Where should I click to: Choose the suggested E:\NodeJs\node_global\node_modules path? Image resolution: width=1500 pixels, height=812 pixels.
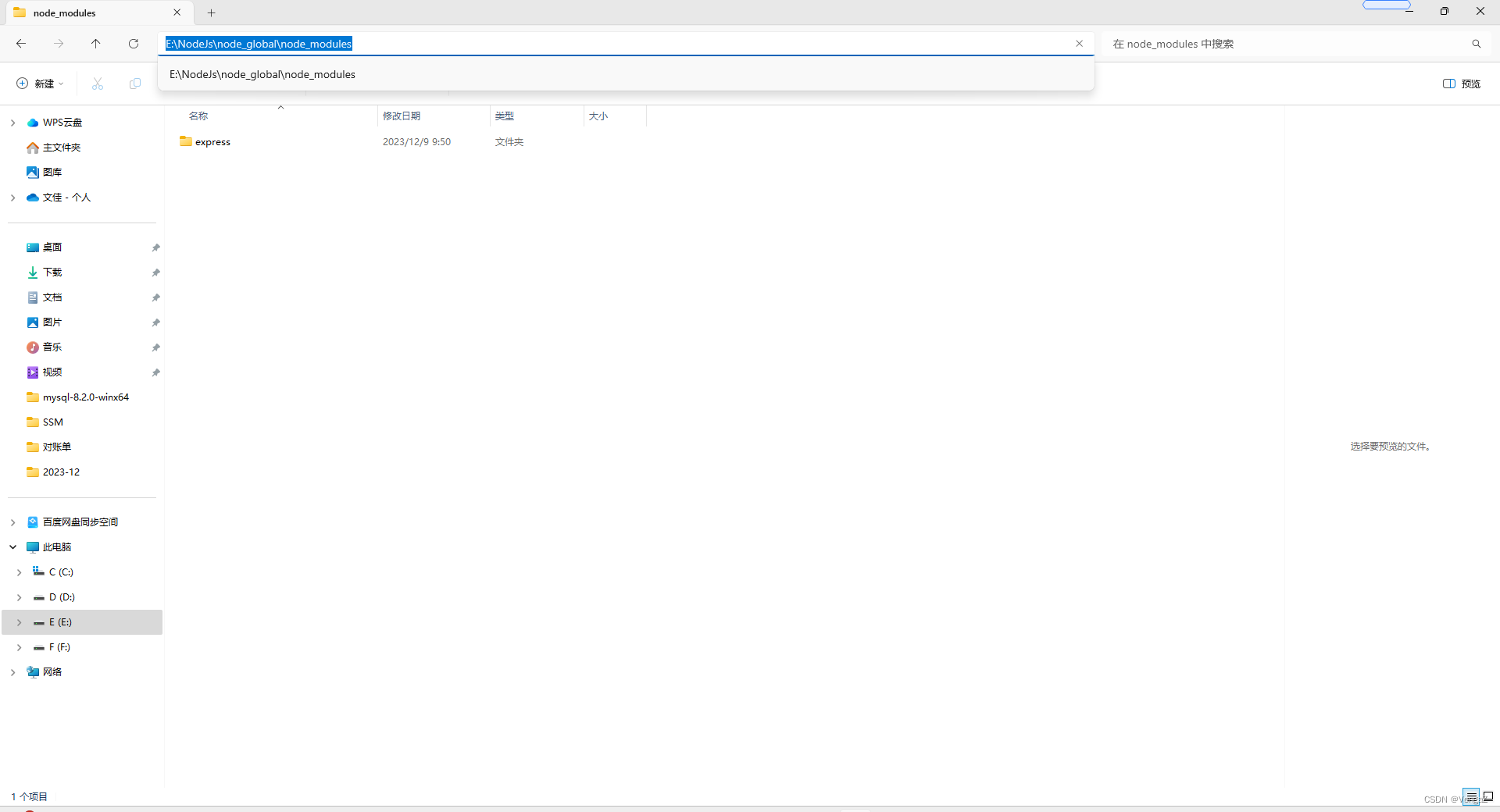pyautogui.click(x=625, y=74)
